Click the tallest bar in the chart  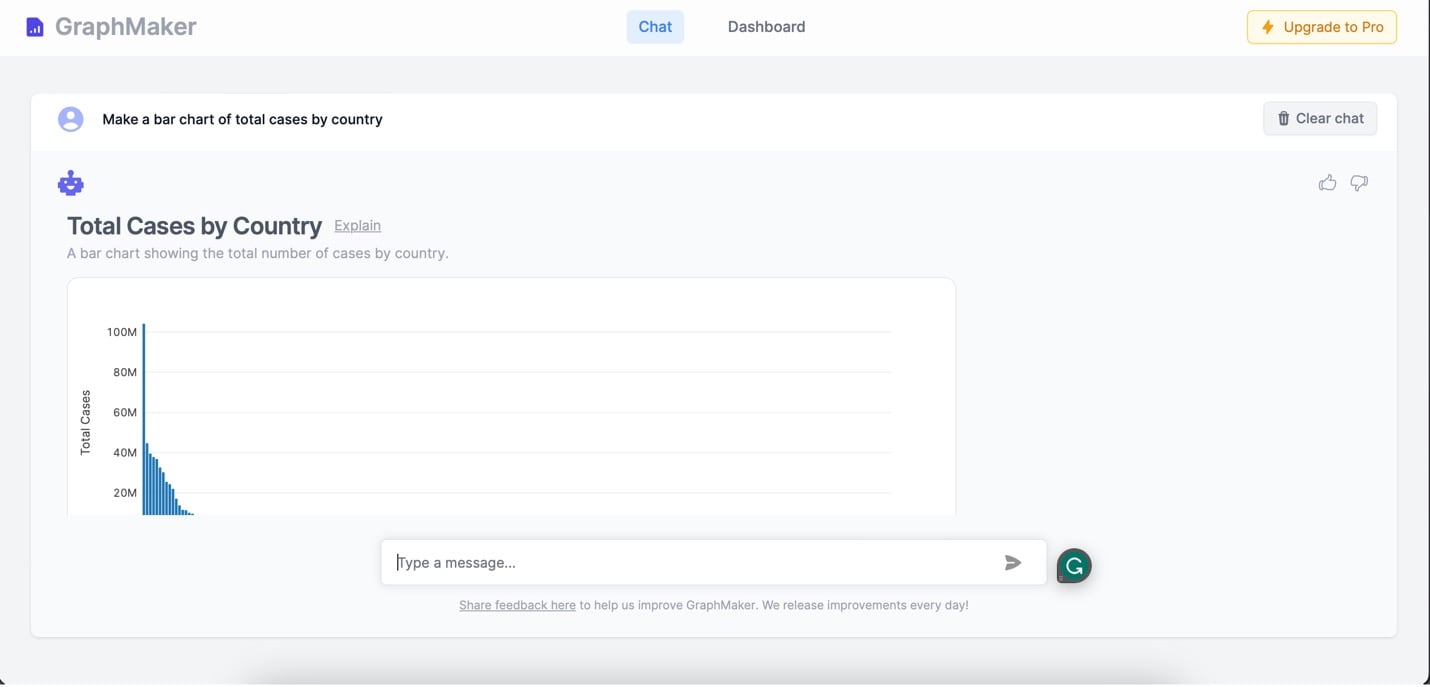[x=144, y=419]
